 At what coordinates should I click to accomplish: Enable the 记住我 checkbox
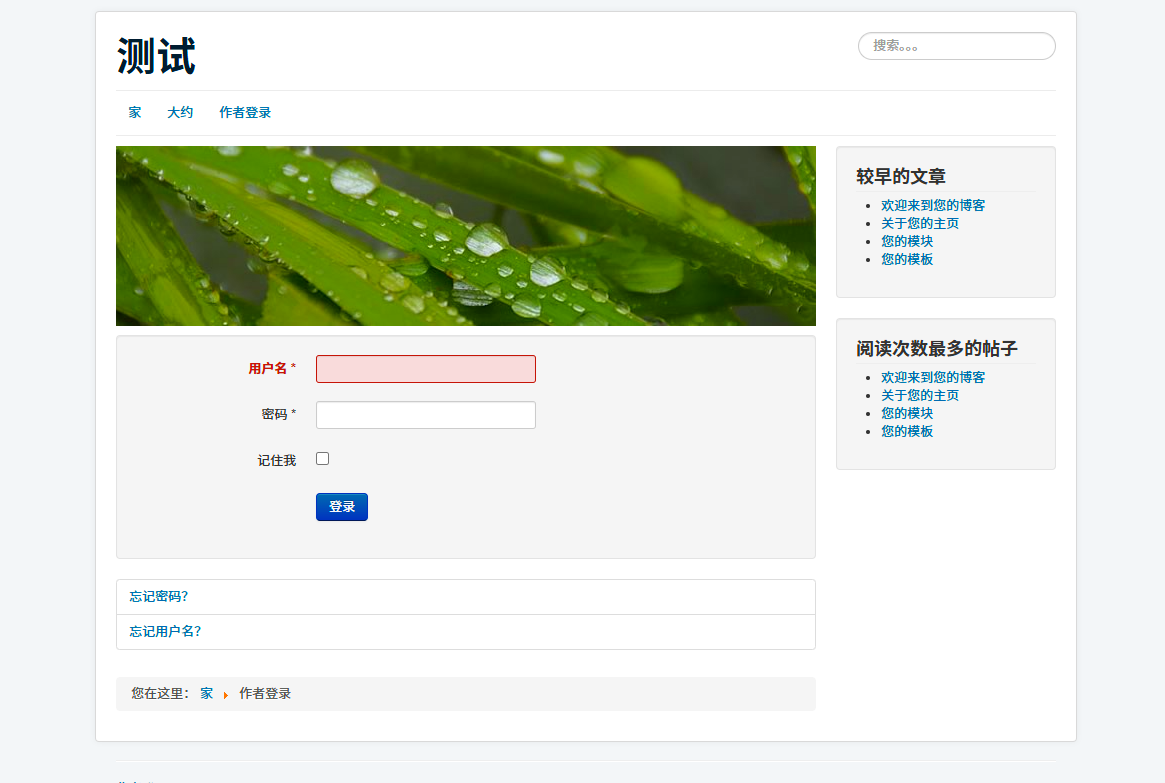[322, 459]
